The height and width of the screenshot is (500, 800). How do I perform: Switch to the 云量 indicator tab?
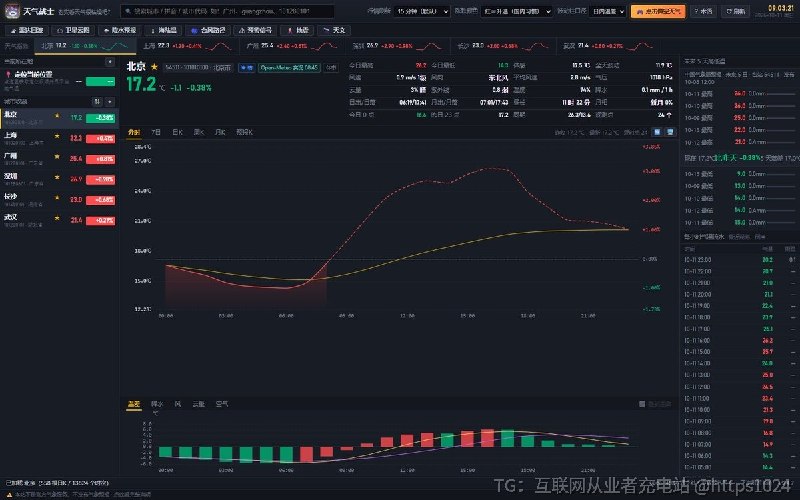[x=198, y=404]
